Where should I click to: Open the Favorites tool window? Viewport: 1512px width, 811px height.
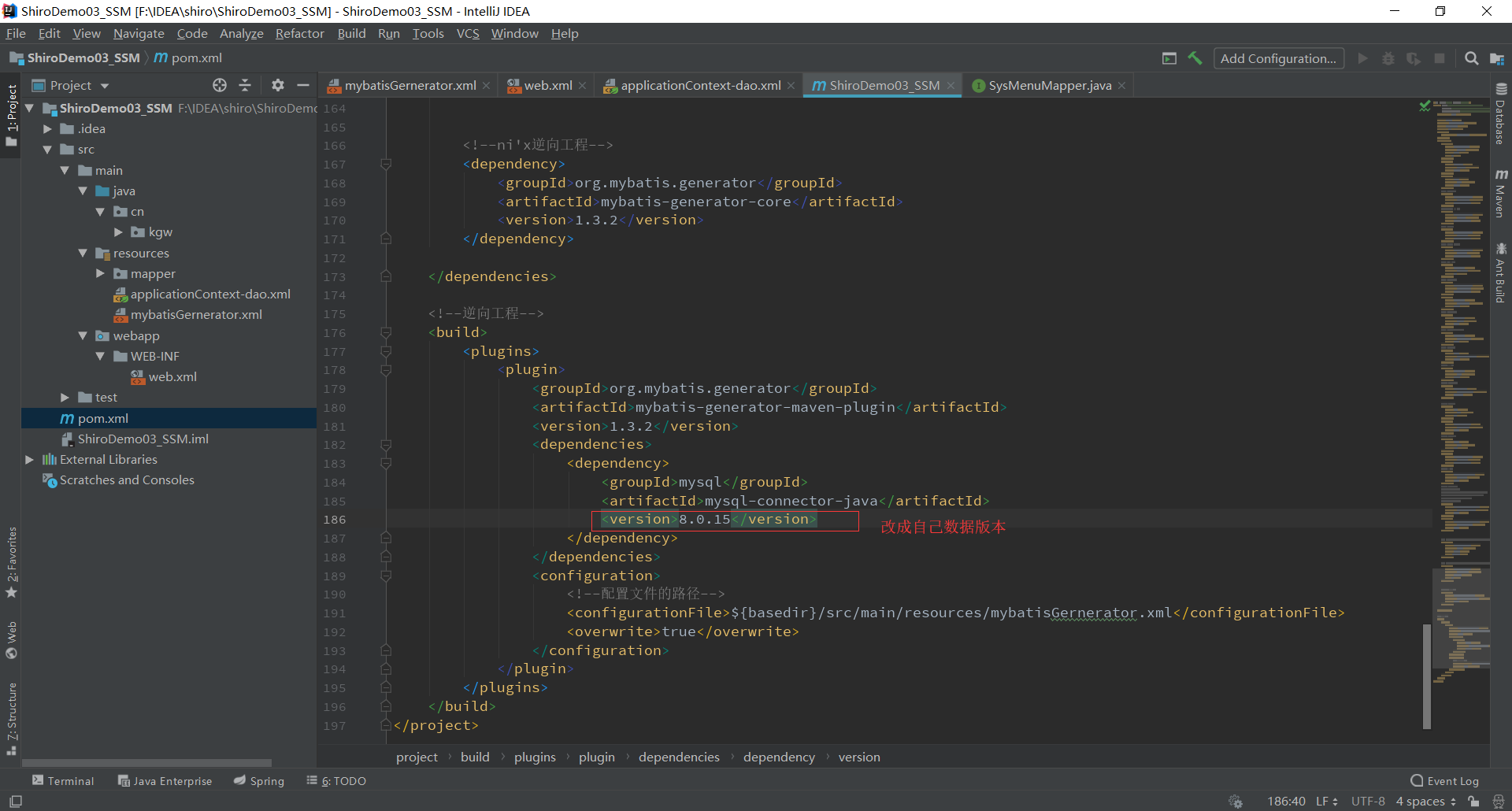pos(11,562)
